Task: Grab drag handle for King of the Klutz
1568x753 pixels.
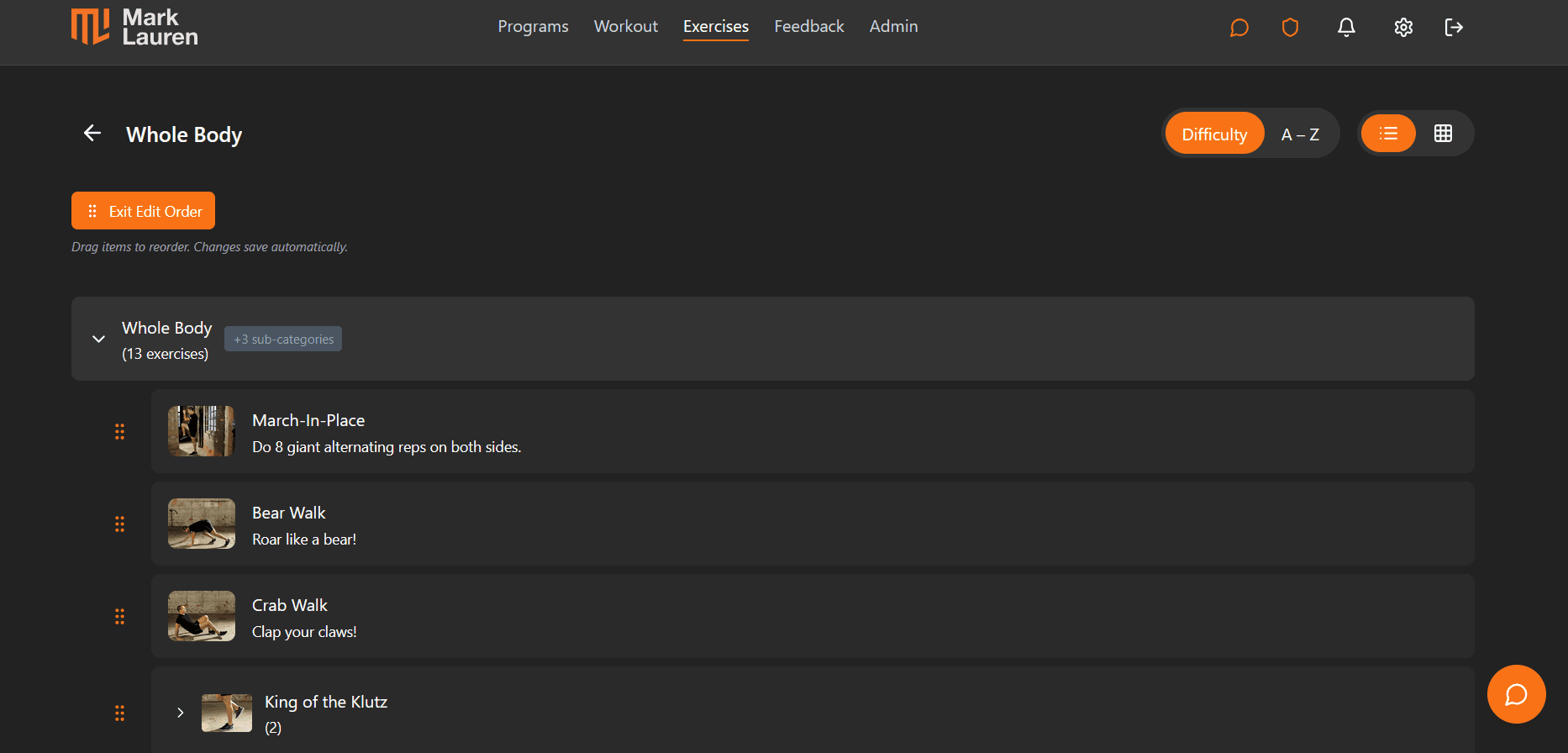Action: (119, 713)
